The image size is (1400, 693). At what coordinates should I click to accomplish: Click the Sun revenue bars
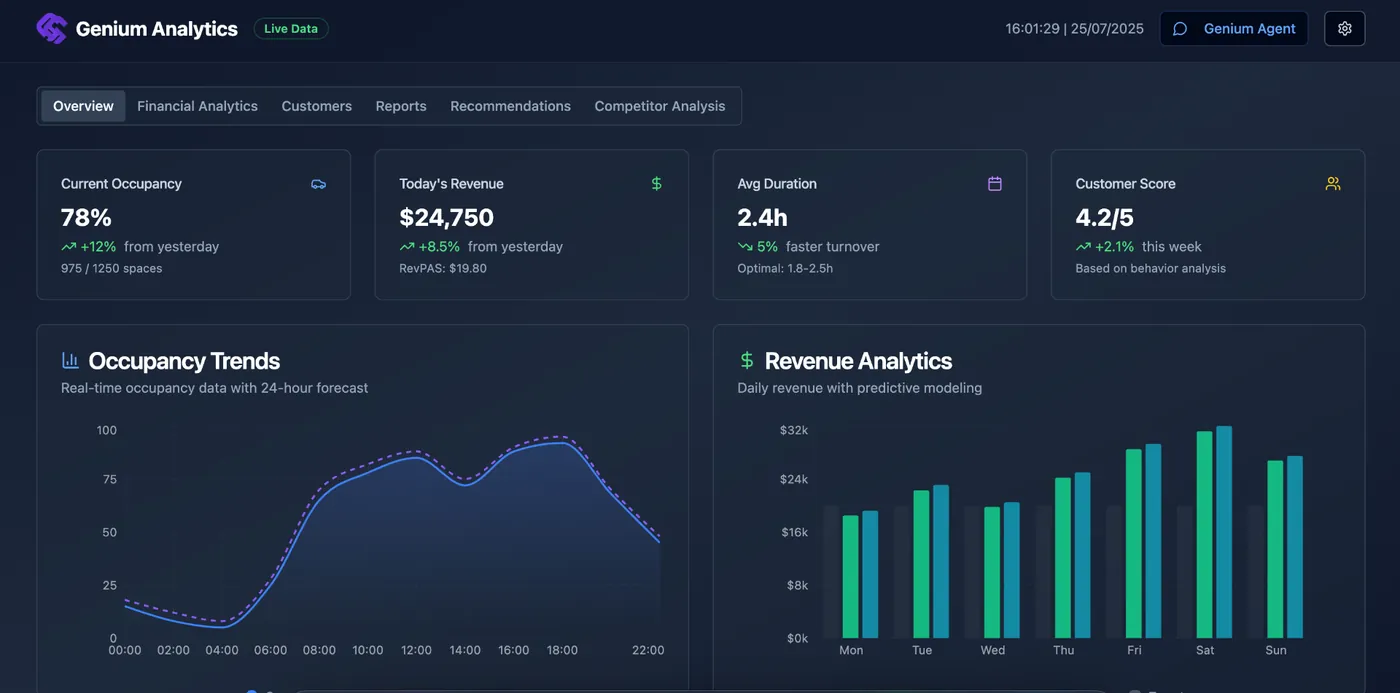(x=1285, y=547)
